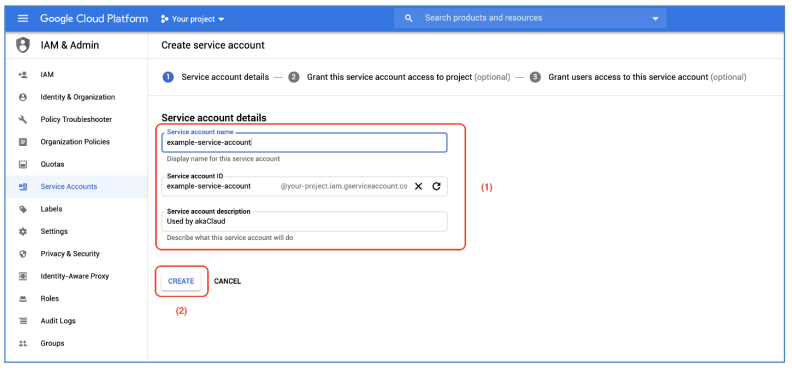
Task: Click "Display name for this service account" hint
Action: 223,159
